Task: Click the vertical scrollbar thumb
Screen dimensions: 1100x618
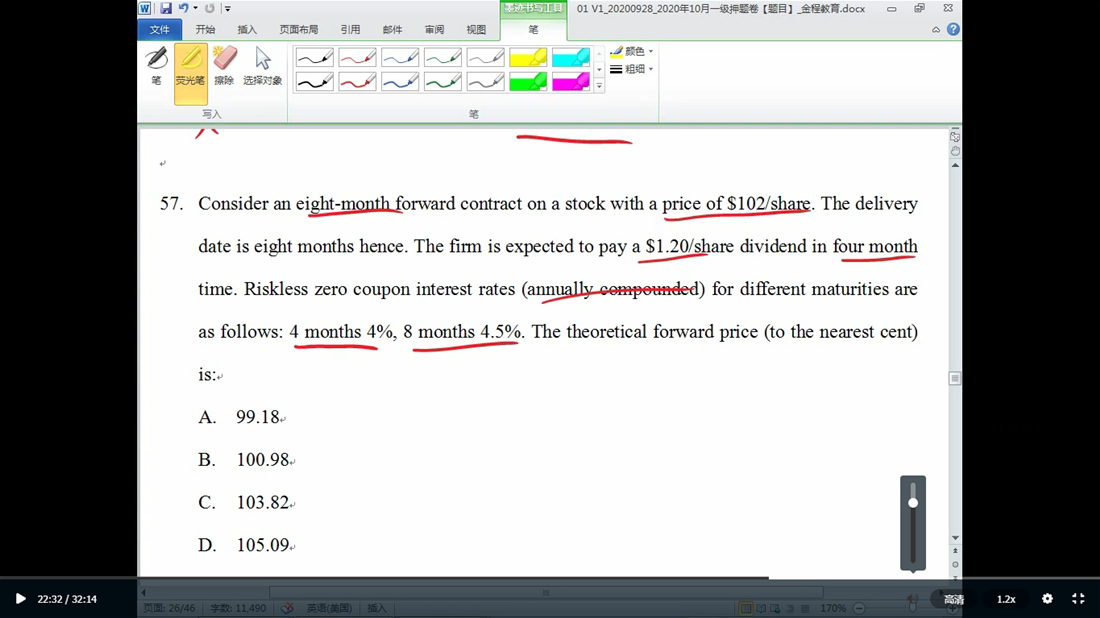Action: (955, 378)
